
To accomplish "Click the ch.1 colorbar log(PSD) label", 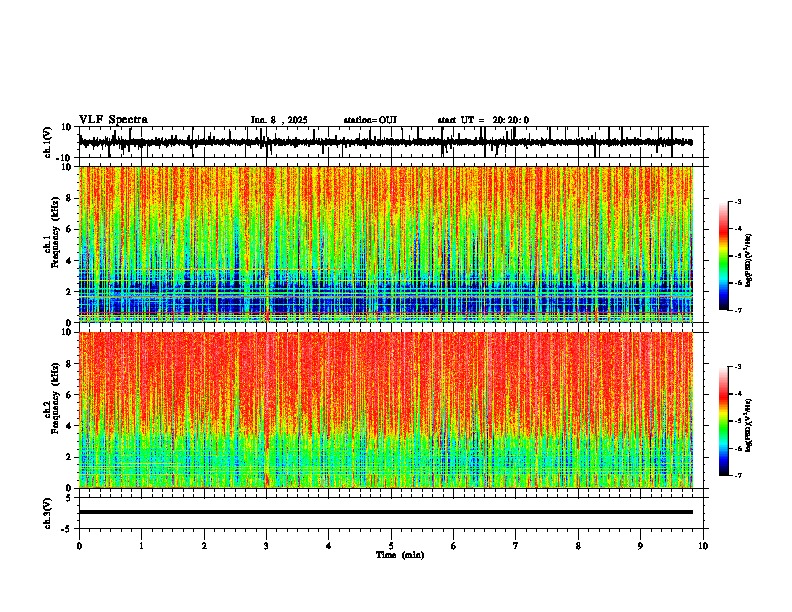I will [749, 261].
